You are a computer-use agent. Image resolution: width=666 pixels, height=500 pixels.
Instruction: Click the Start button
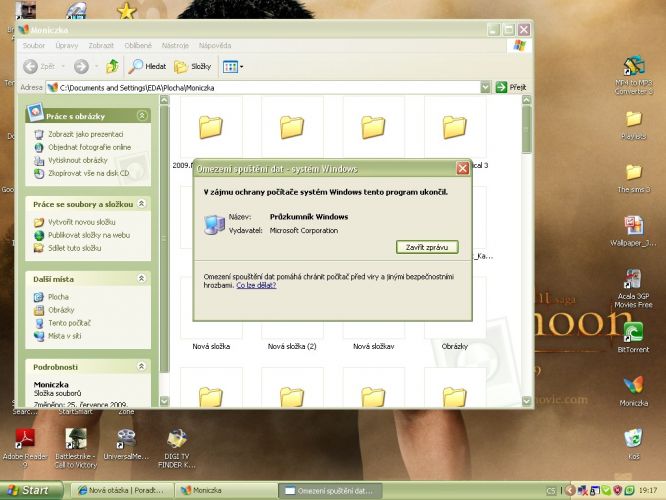point(31,490)
